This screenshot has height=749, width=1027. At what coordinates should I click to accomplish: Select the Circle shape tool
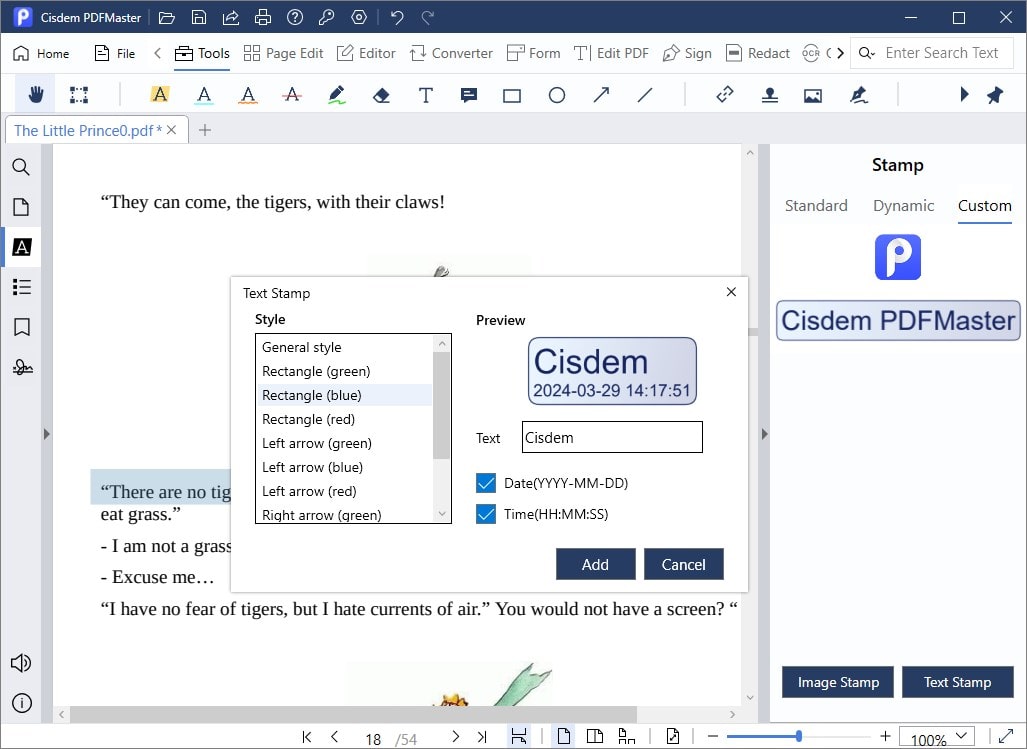(557, 96)
